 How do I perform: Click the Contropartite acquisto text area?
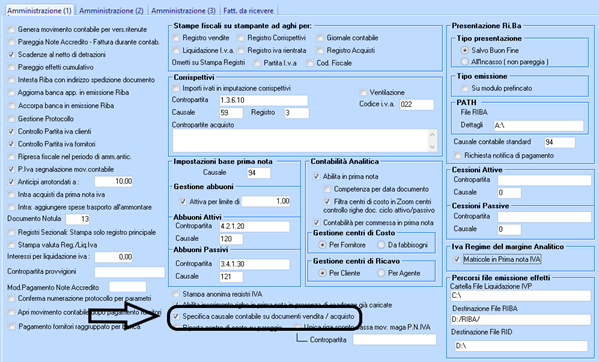[305, 140]
